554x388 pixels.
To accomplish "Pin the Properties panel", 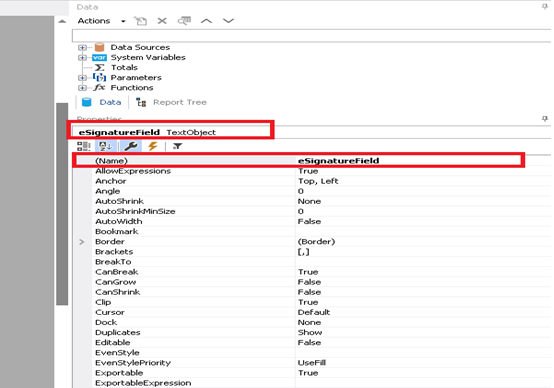I will [544, 119].
